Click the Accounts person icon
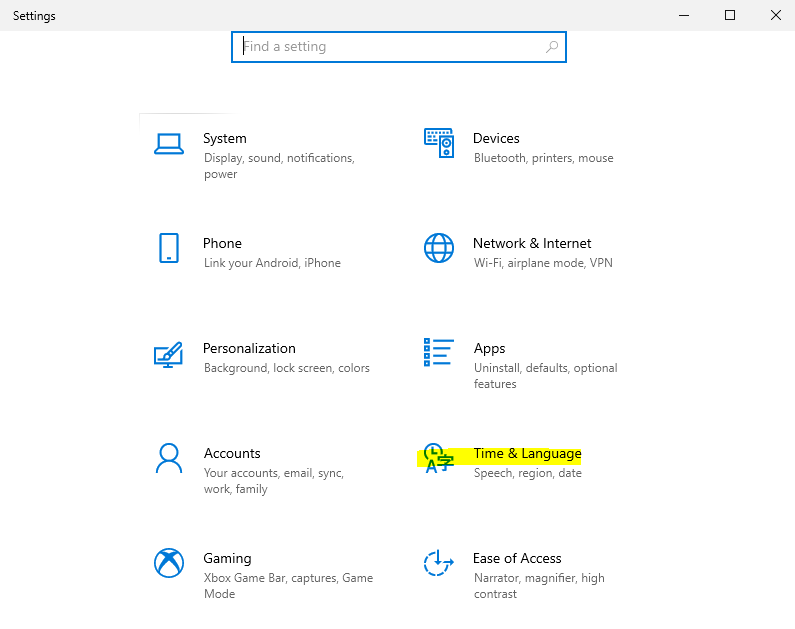795x629 pixels. click(x=169, y=458)
